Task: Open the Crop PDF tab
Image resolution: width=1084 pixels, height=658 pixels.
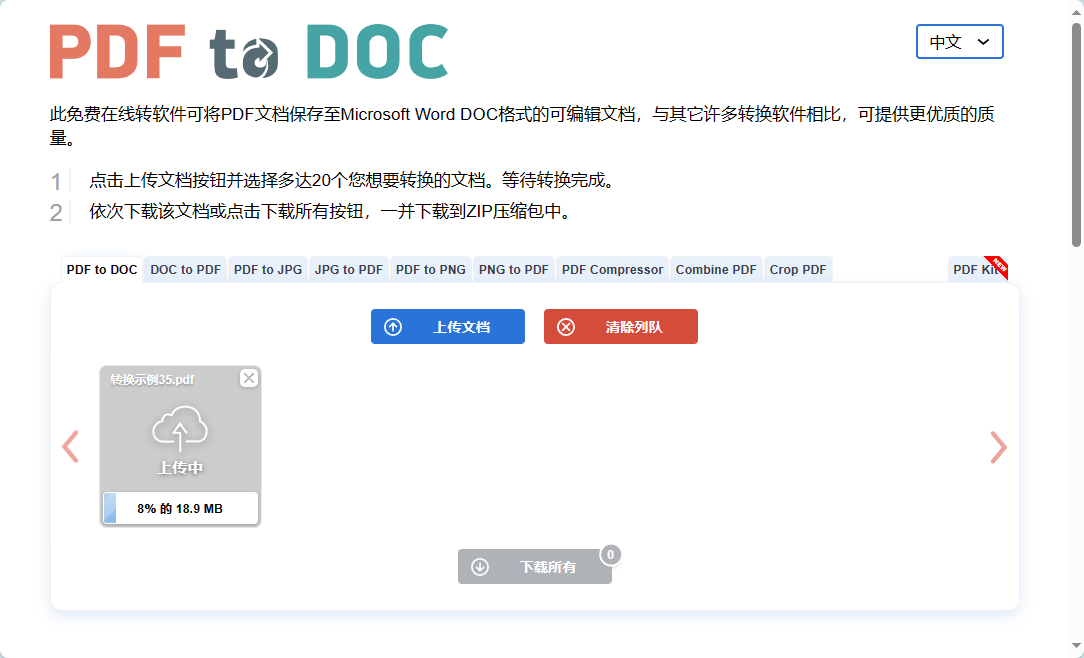Action: click(797, 269)
